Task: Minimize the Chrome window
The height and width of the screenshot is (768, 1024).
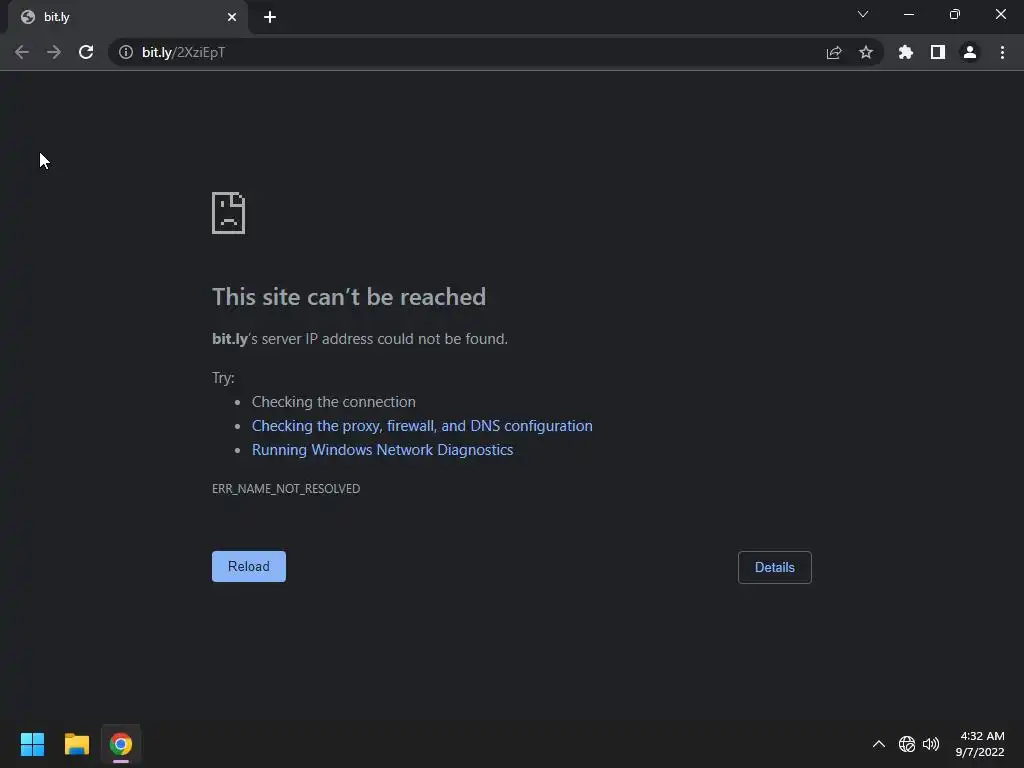Action: coord(909,14)
